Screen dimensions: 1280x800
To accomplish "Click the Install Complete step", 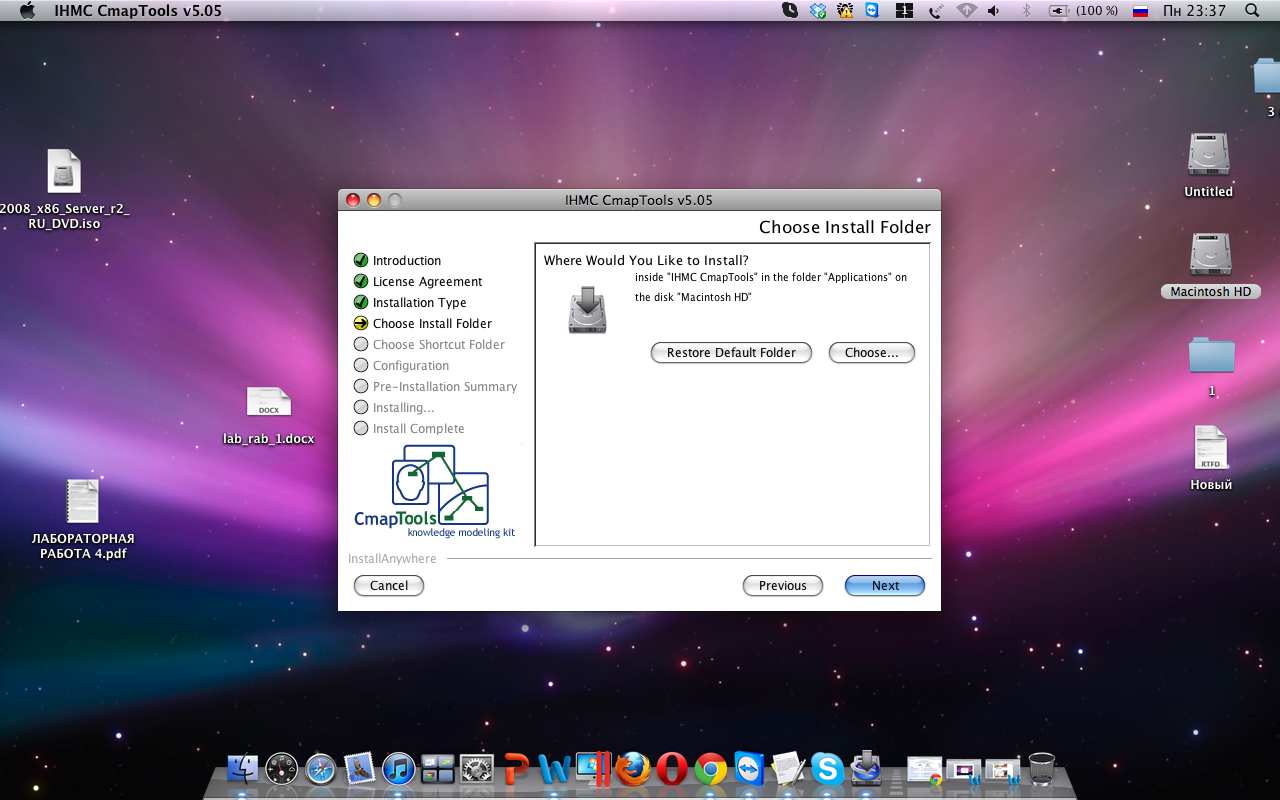I will [409, 428].
